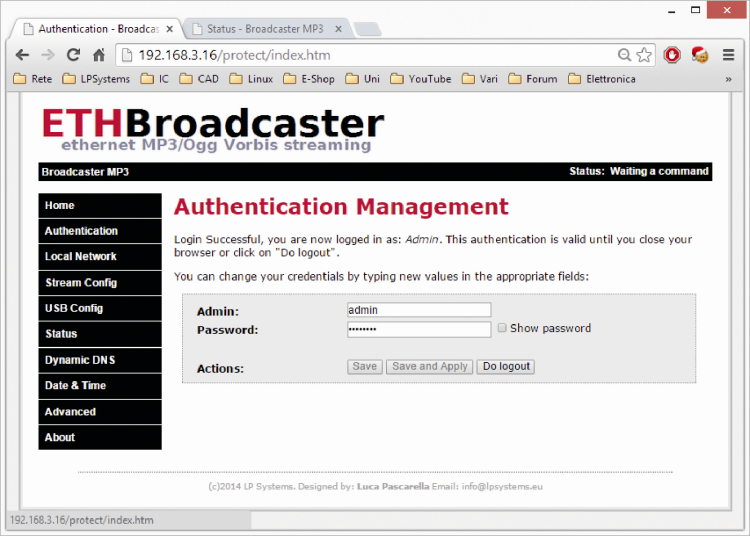Open Chrome hamburger menu
The width and height of the screenshot is (750, 536).
pyautogui.click(x=728, y=55)
